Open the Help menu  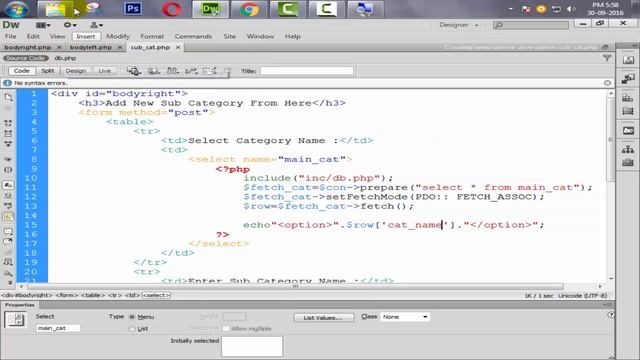coord(293,36)
